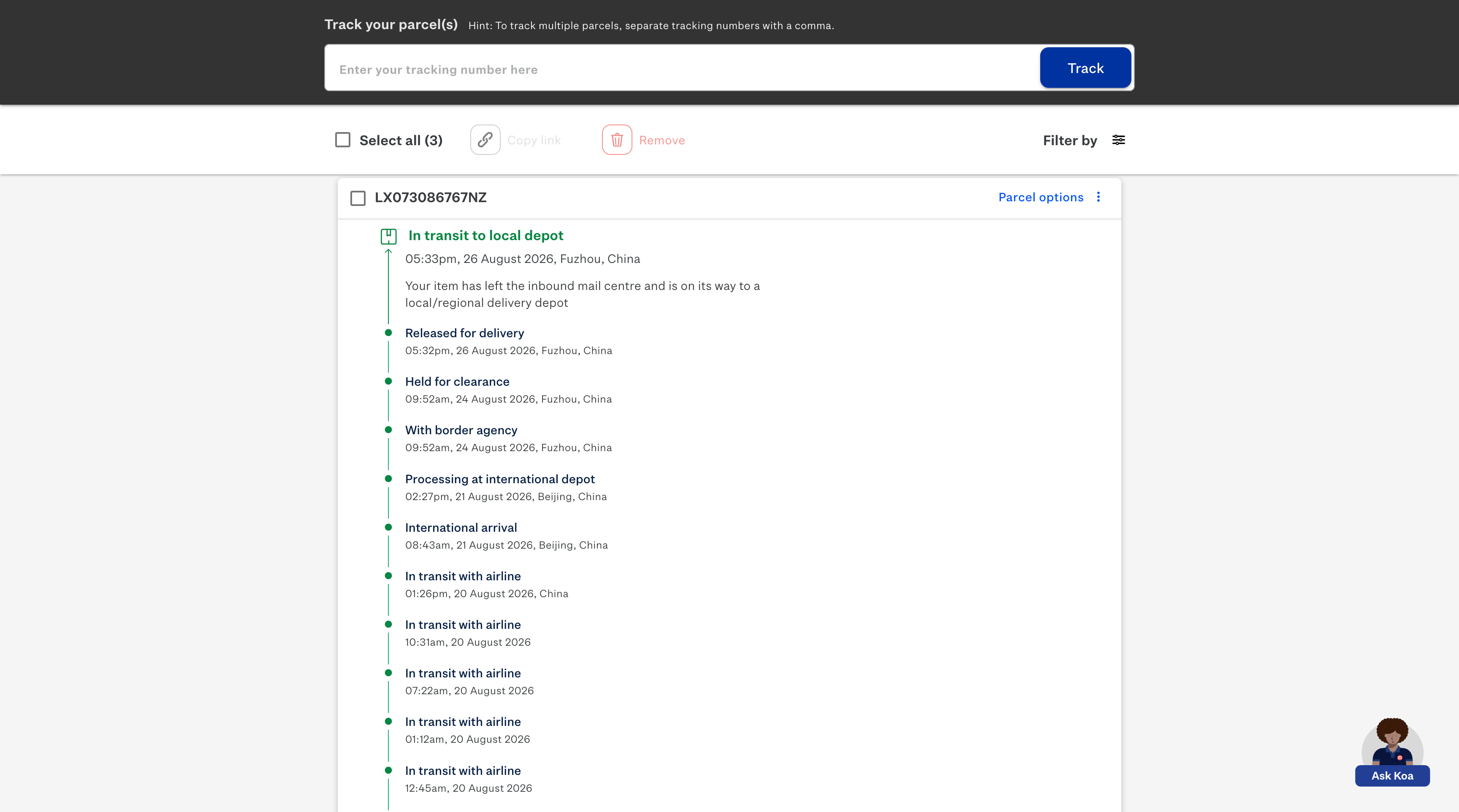The image size is (1459, 812).
Task: Click tracking number LX073086767NZ text
Action: [431, 198]
